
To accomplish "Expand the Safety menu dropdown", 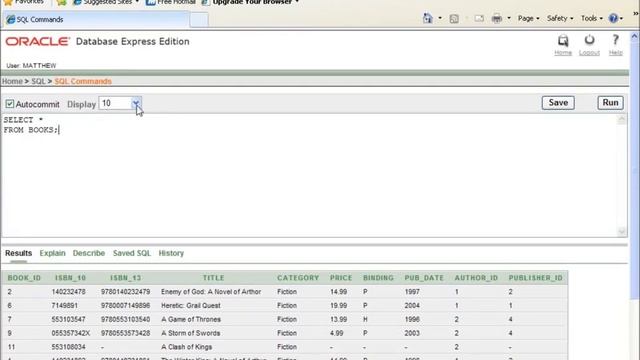I will point(560,18).
